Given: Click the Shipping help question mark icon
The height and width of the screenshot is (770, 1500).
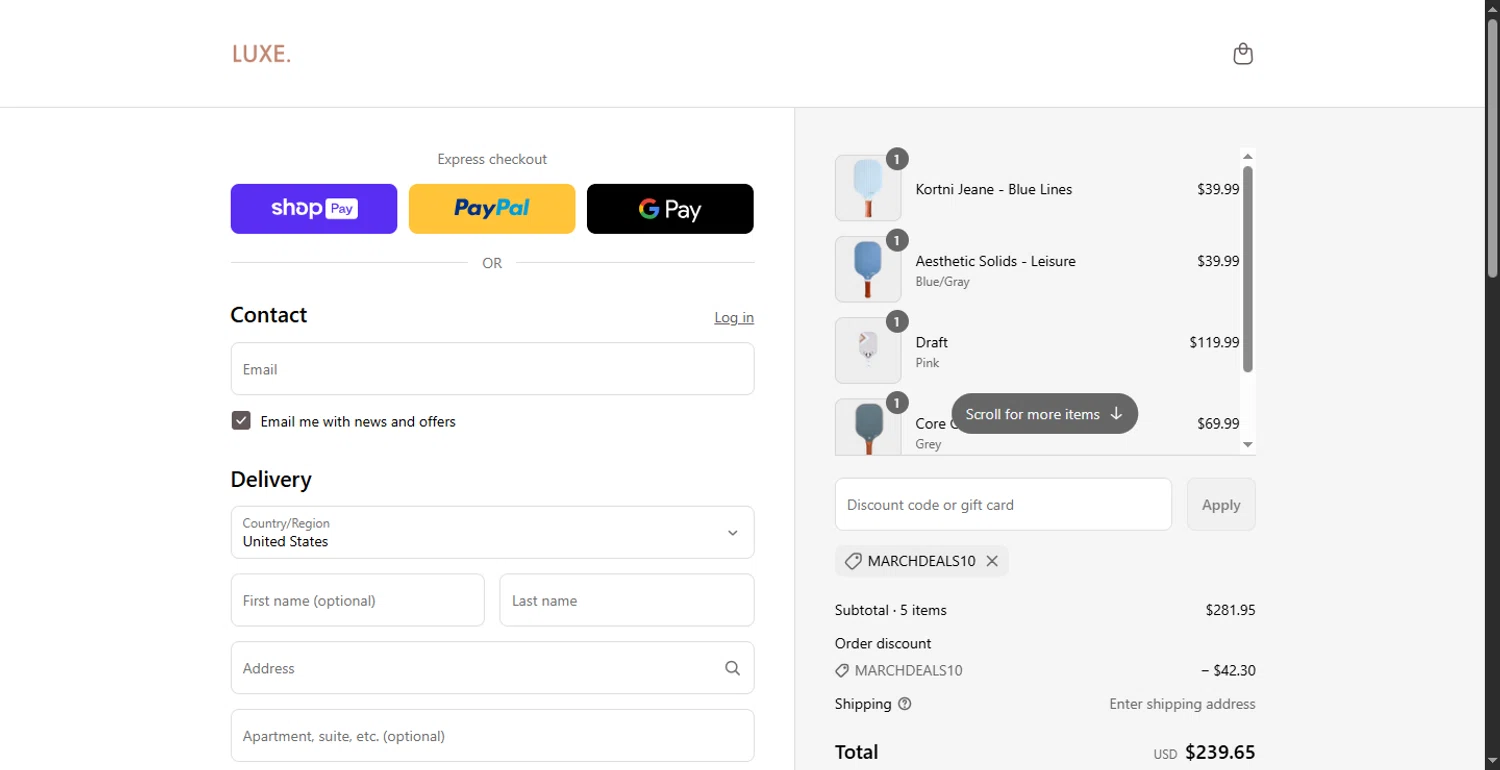Looking at the screenshot, I should (905, 704).
